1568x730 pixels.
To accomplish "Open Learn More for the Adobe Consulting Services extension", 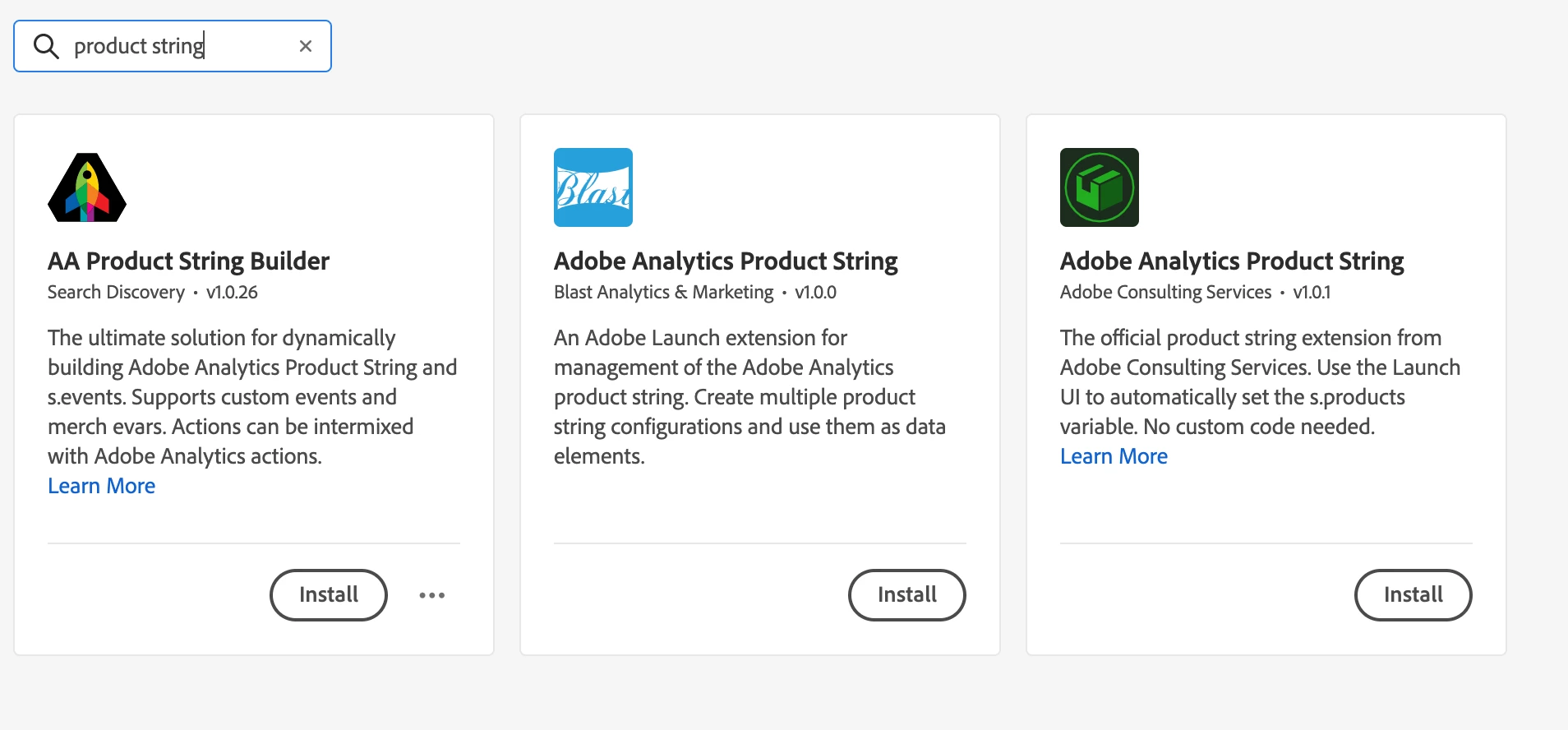I will tap(1114, 456).
